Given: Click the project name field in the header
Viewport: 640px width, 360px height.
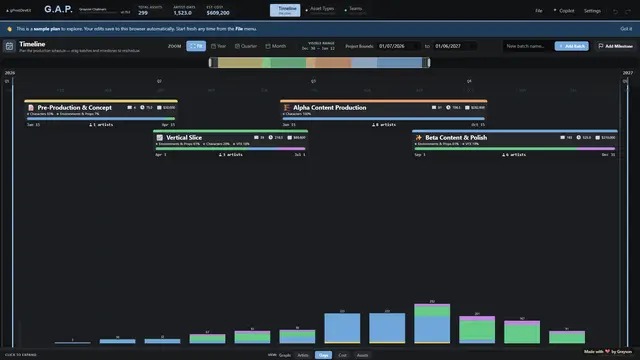Looking at the screenshot, I should pyautogui.click(x=98, y=10).
